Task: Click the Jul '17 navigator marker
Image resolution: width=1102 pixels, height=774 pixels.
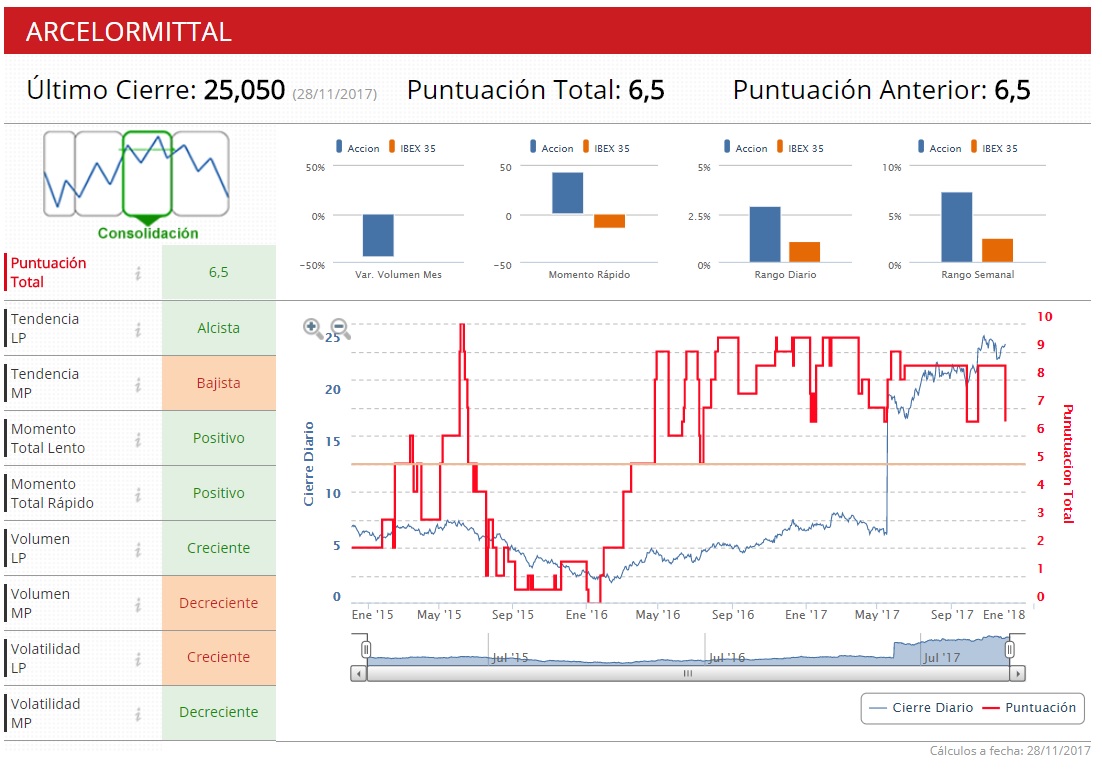Action: [x=941, y=657]
